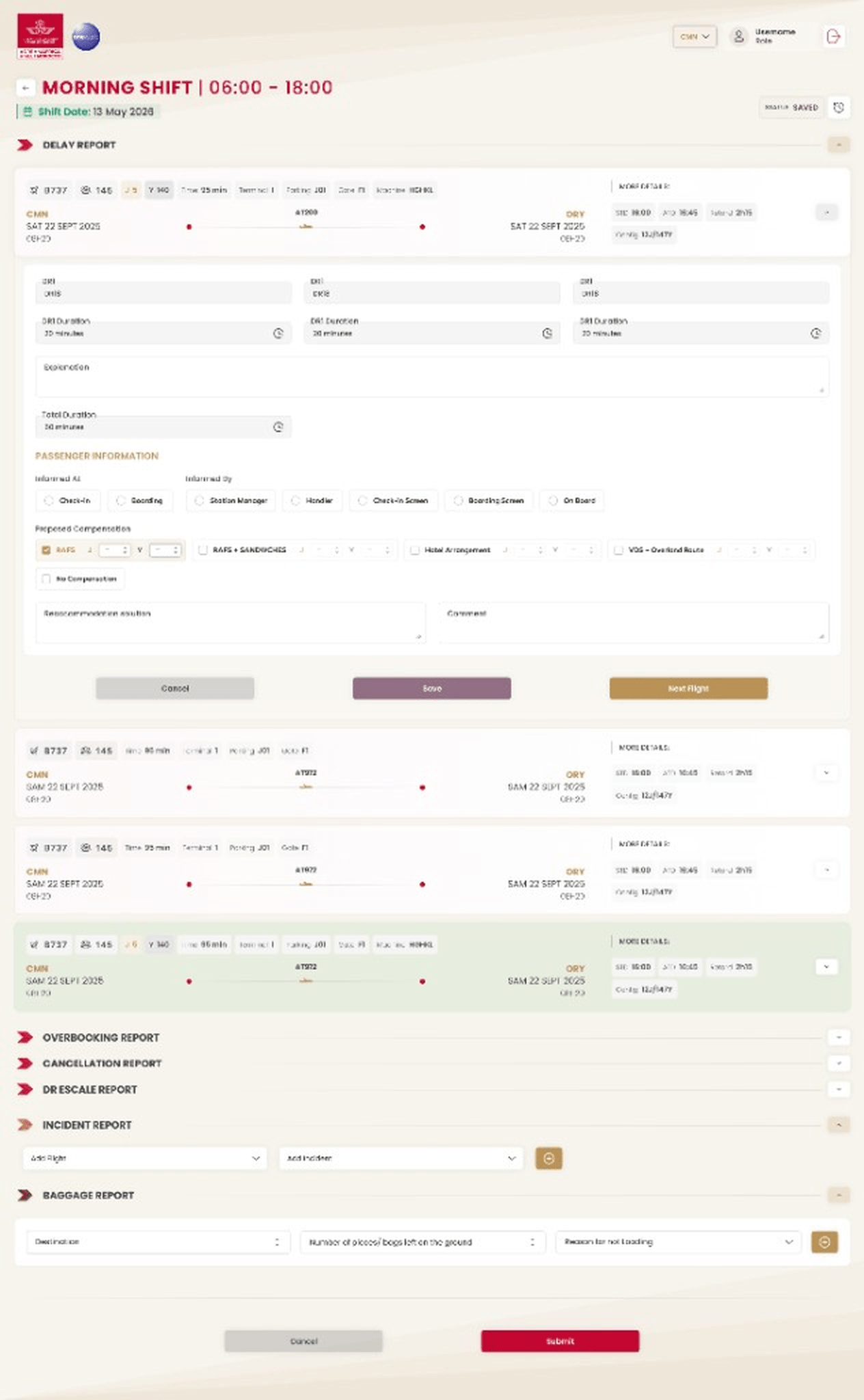Open the Add Flight dropdown

tap(145, 1158)
